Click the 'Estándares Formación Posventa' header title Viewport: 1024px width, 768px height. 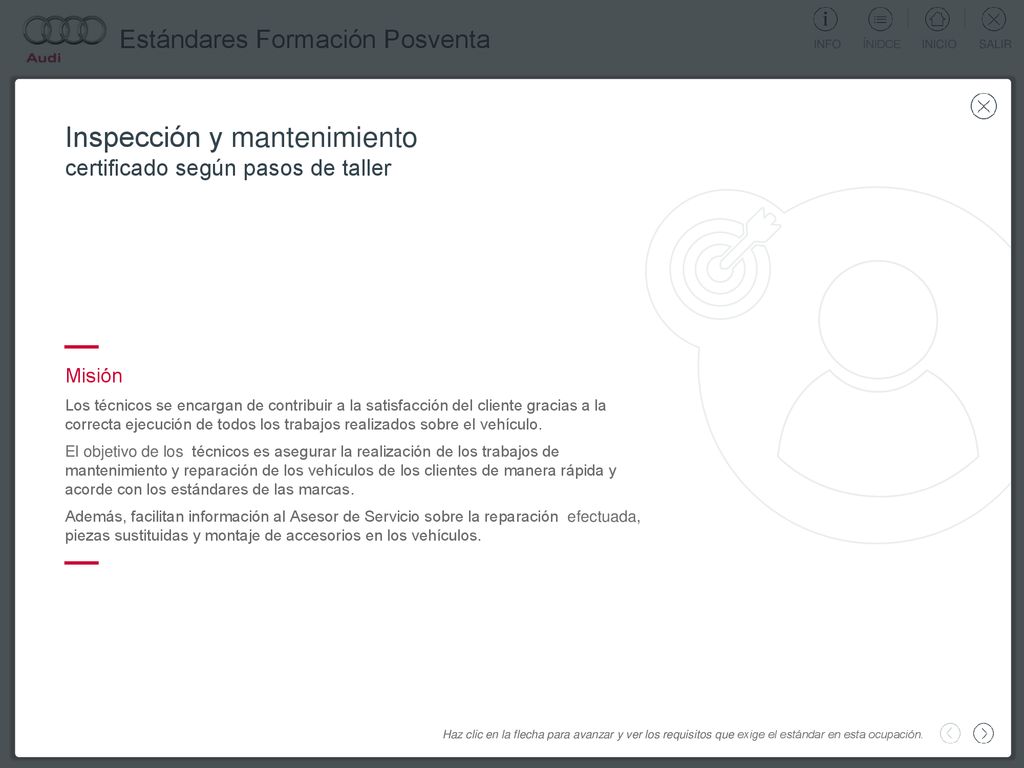coord(304,39)
